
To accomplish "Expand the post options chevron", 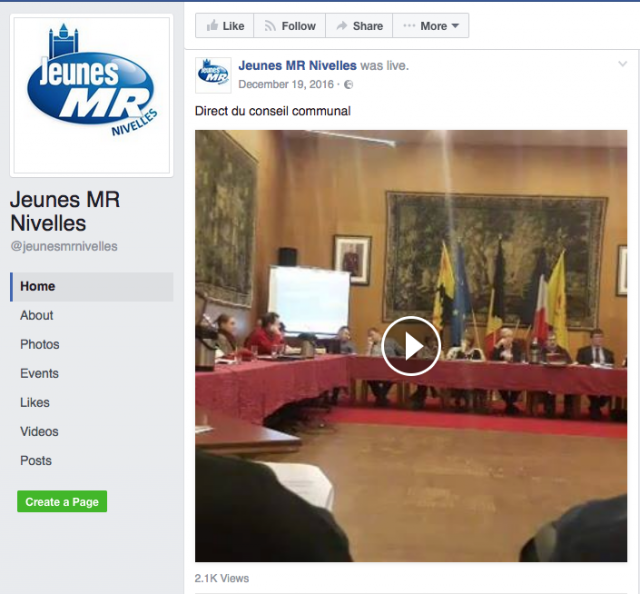I will pos(623,65).
